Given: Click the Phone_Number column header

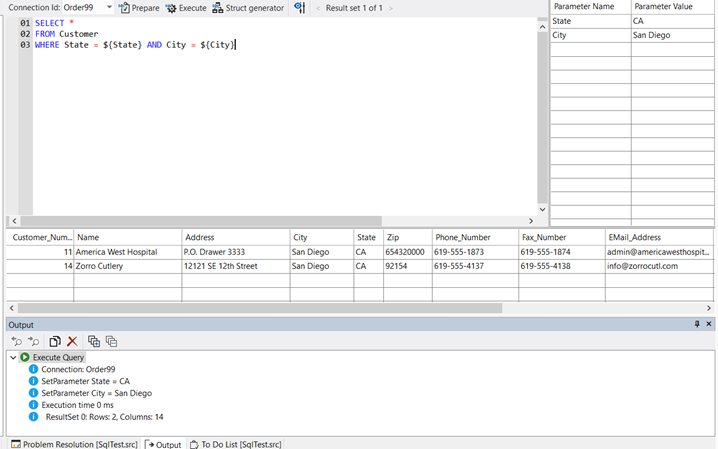Looking at the screenshot, I should pyautogui.click(x=475, y=237).
